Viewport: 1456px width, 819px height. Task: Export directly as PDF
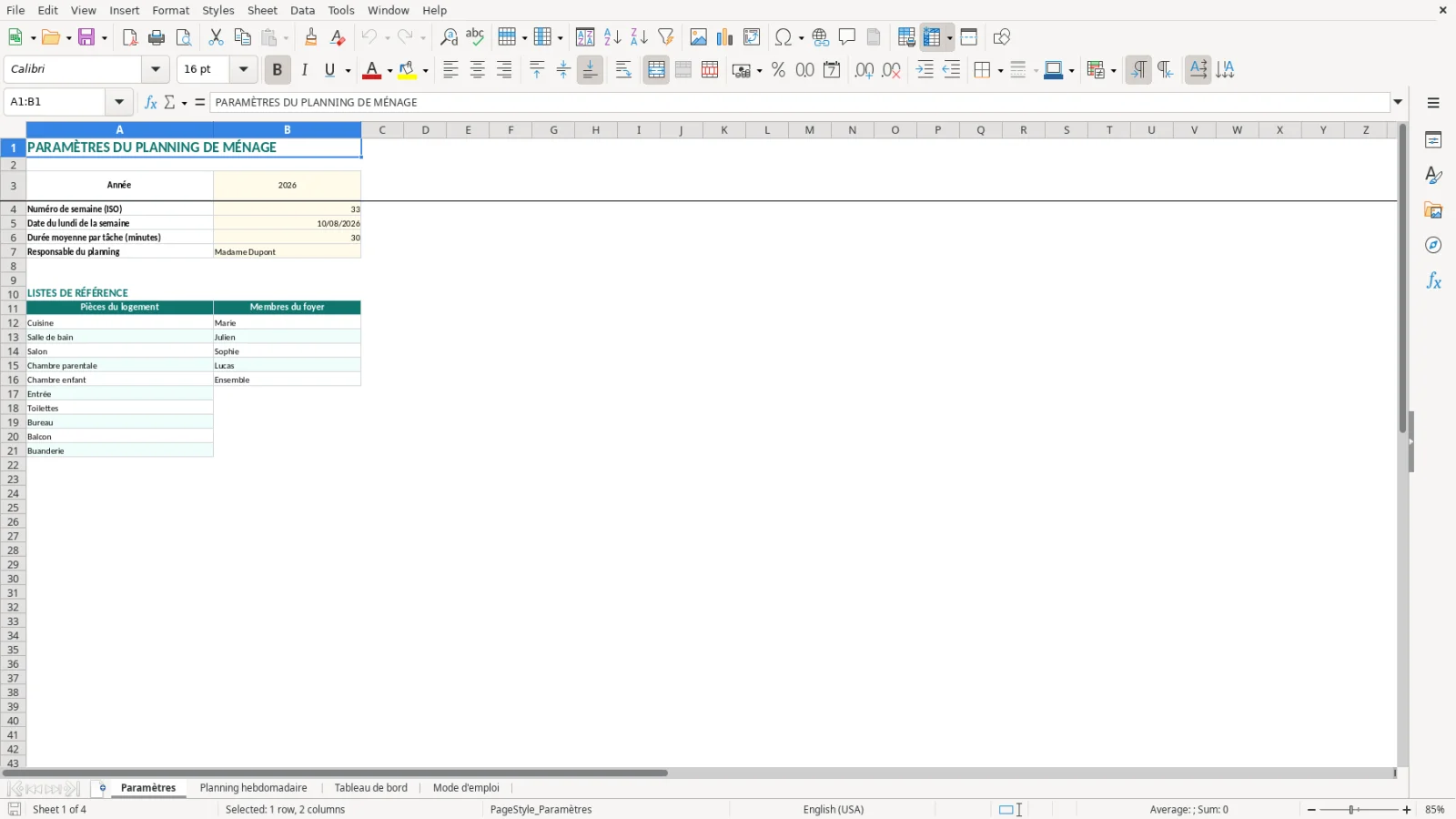pos(129,37)
